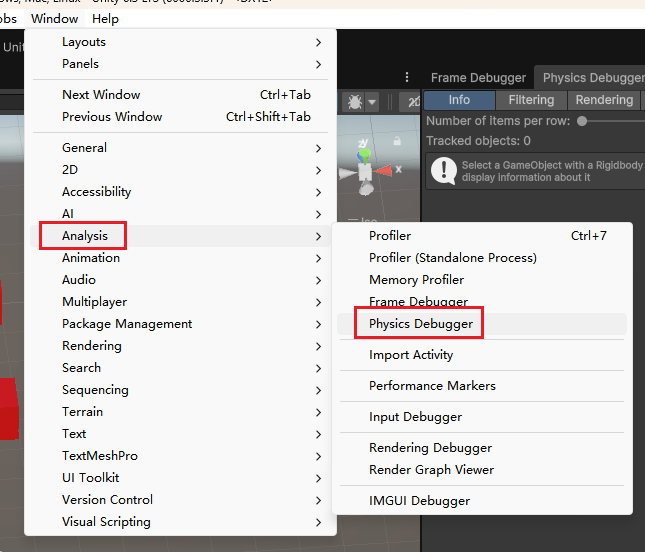Click the exclamation info icon in Physics Debugger

442,171
